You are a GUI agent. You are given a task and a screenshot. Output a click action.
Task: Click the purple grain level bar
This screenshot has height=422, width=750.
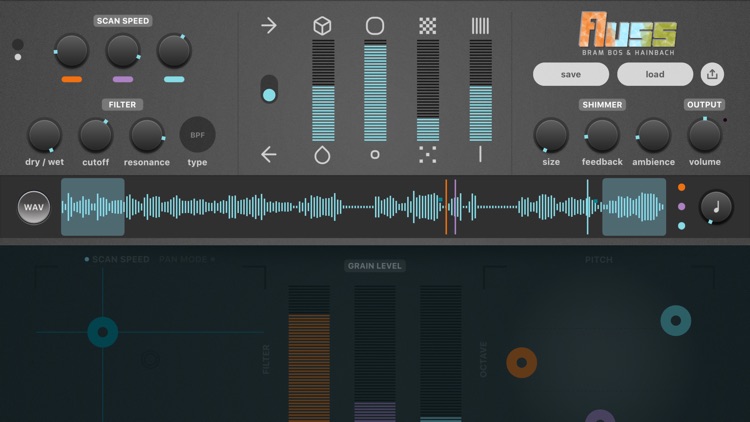(x=375, y=354)
